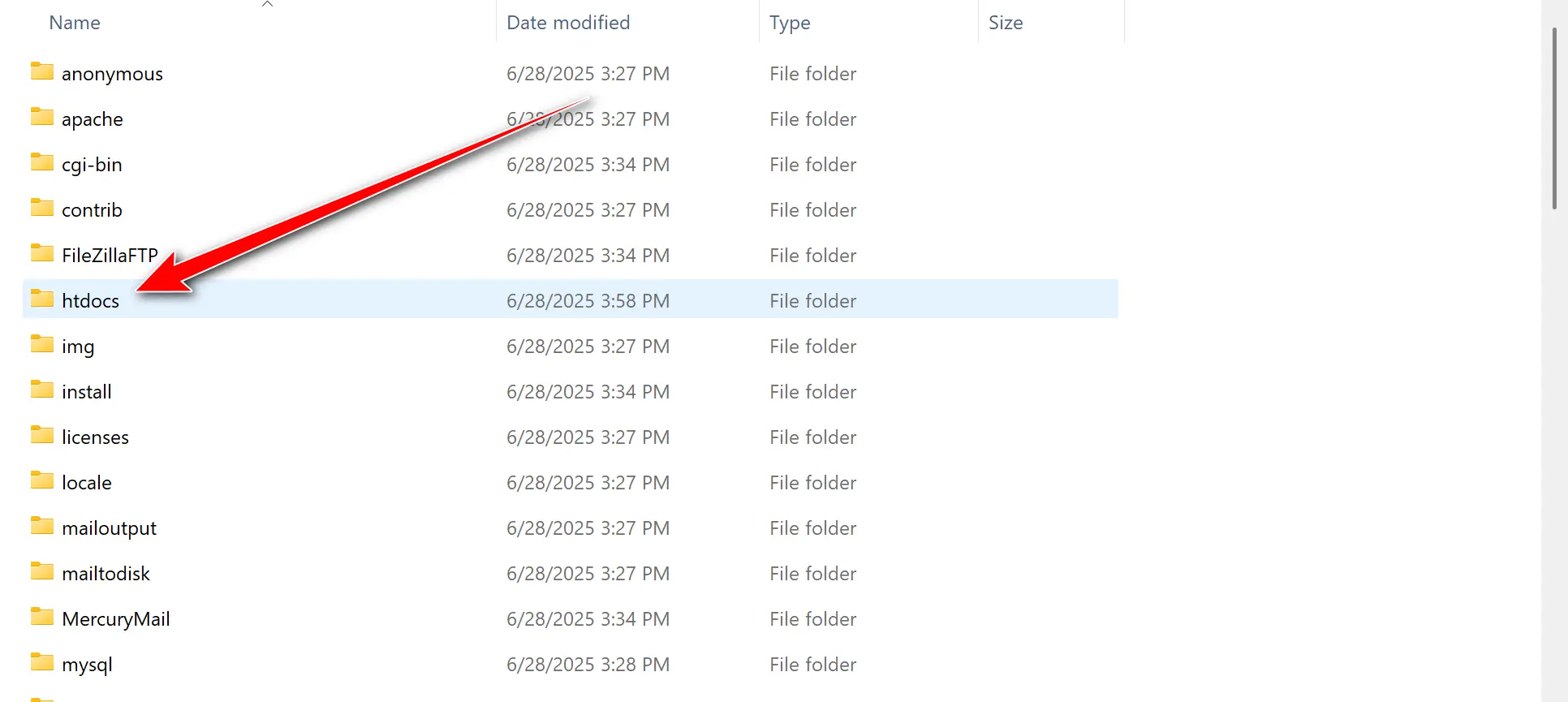Select the cgi-bin folder icon
Viewport: 1568px width, 702px height.
tap(42, 163)
